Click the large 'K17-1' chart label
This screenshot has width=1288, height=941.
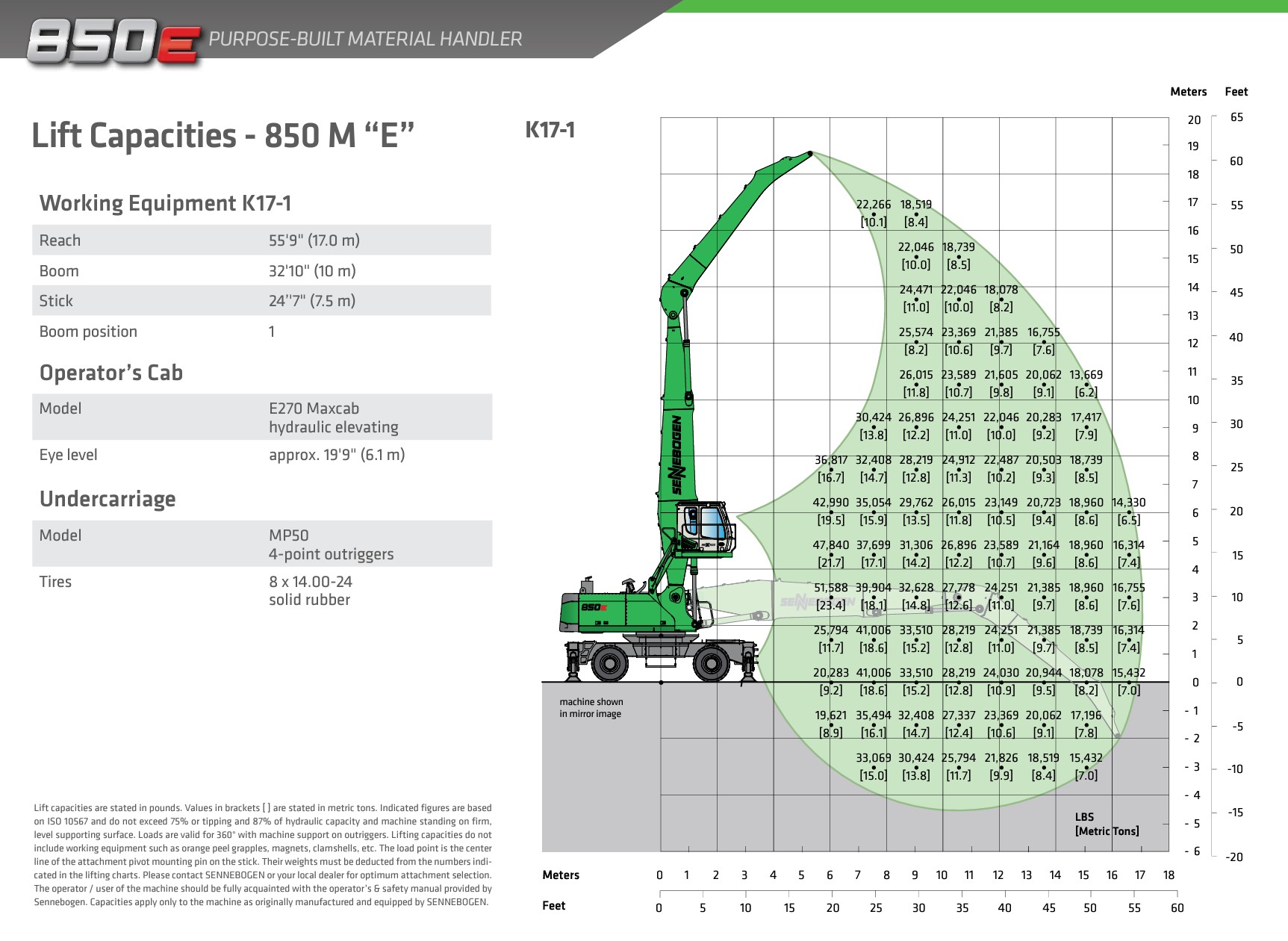click(x=550, y=130)
